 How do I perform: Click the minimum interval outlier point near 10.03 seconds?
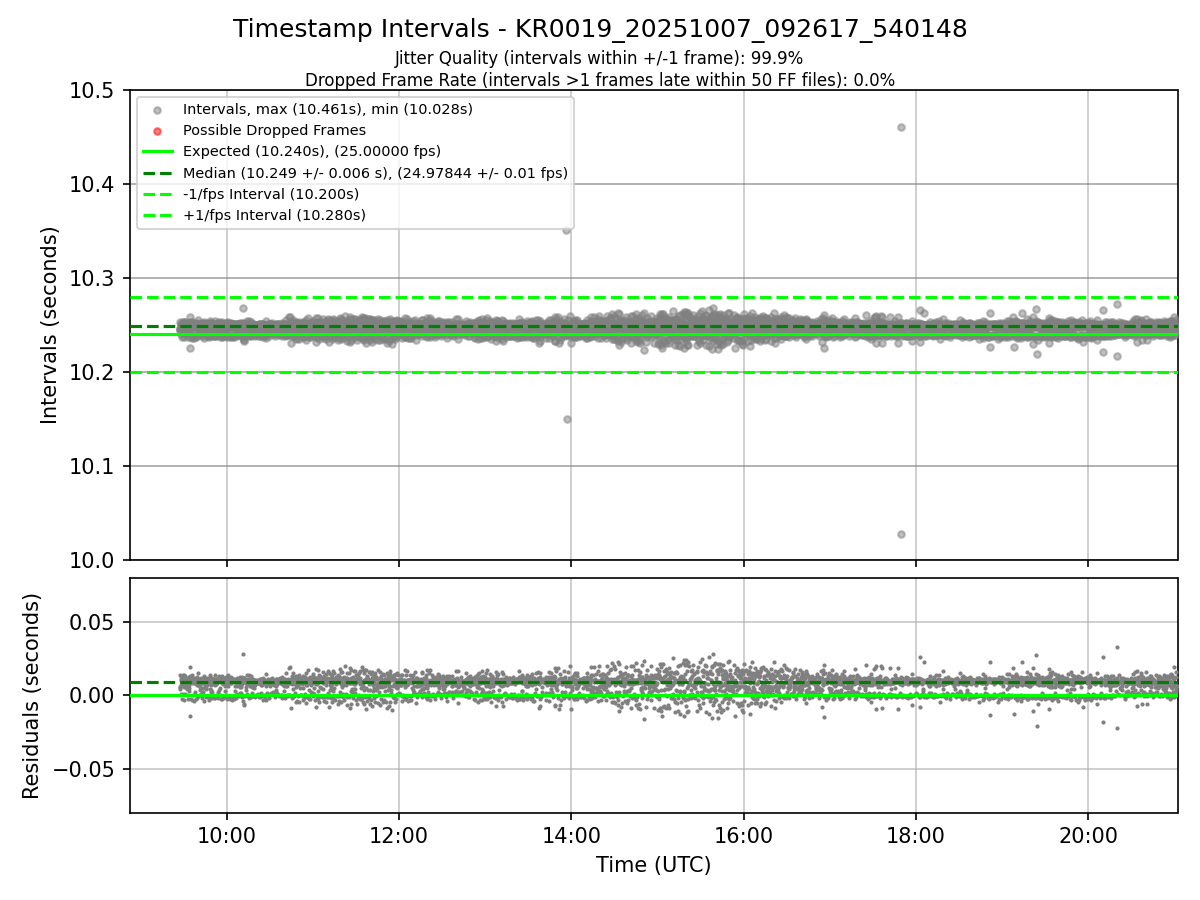coord(901,534)
